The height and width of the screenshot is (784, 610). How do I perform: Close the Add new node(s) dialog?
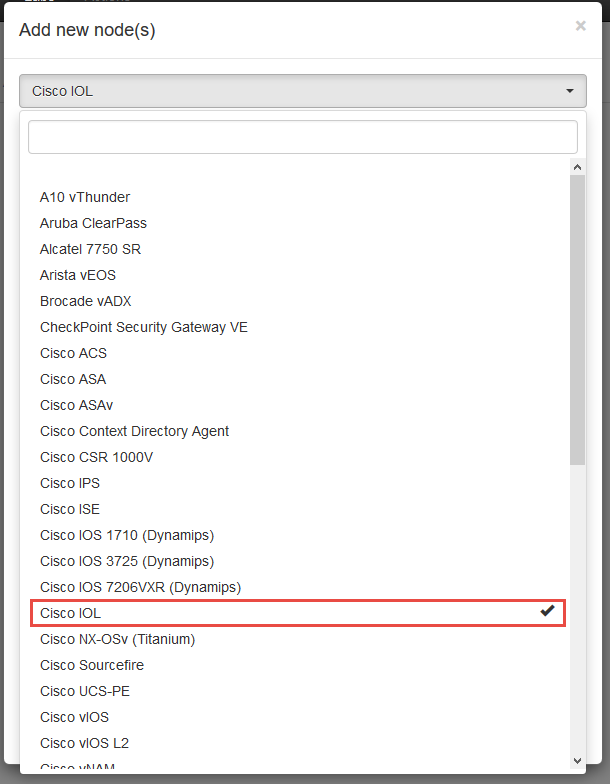(580, 26)
